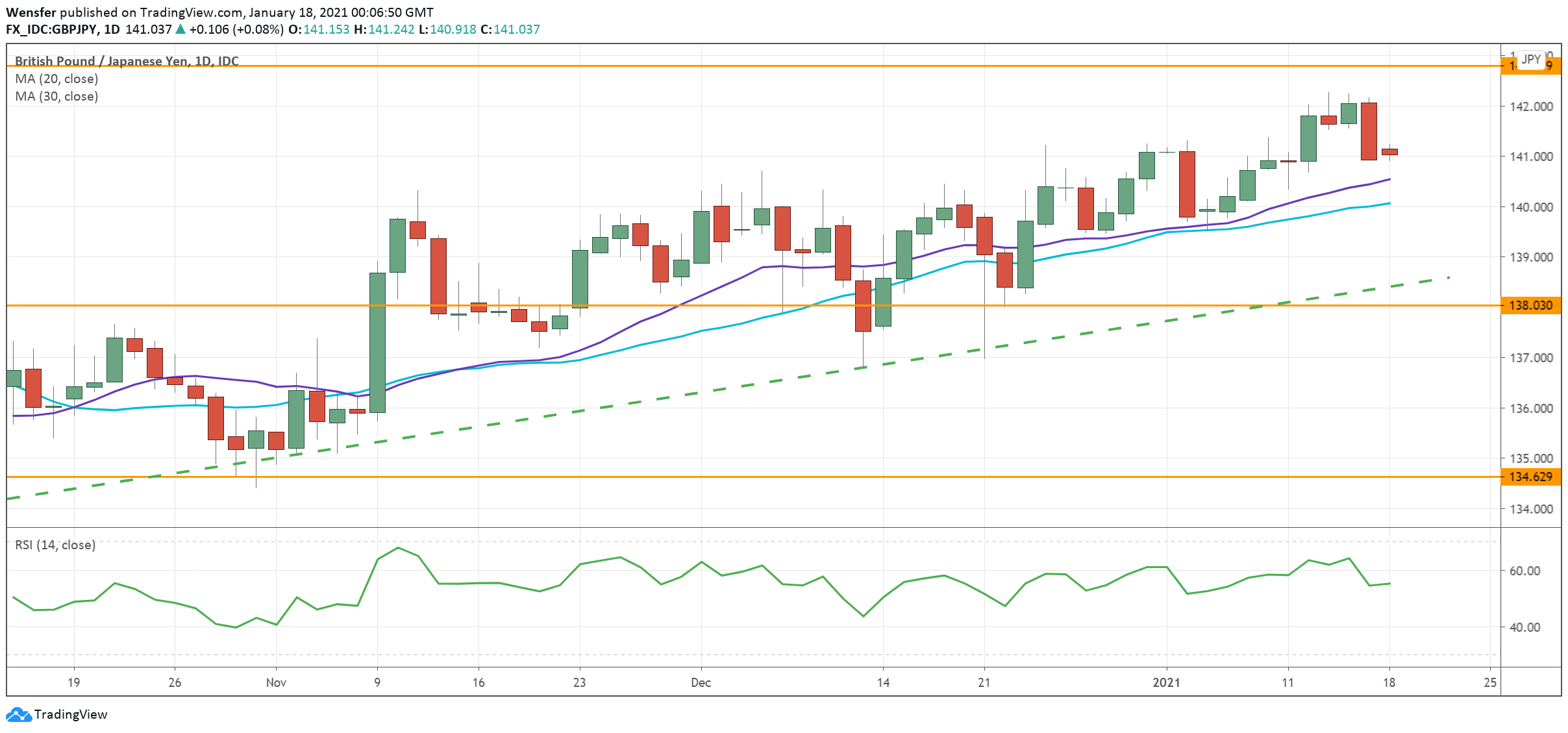This screenshot has width=1568, height=733.
Task: Click the Nov label on the time axis
Action: tap(276, 682)
